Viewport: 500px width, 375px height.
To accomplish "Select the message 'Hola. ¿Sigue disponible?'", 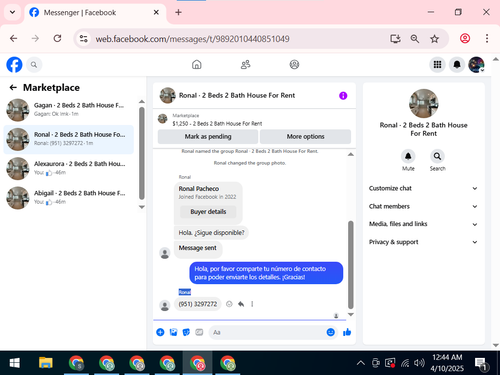I will [x=211, y=233].
